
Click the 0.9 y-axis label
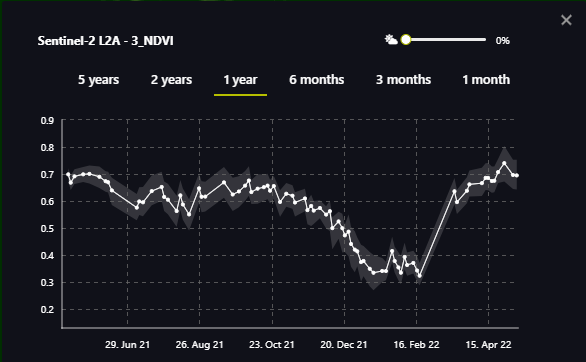pos(47,121)
